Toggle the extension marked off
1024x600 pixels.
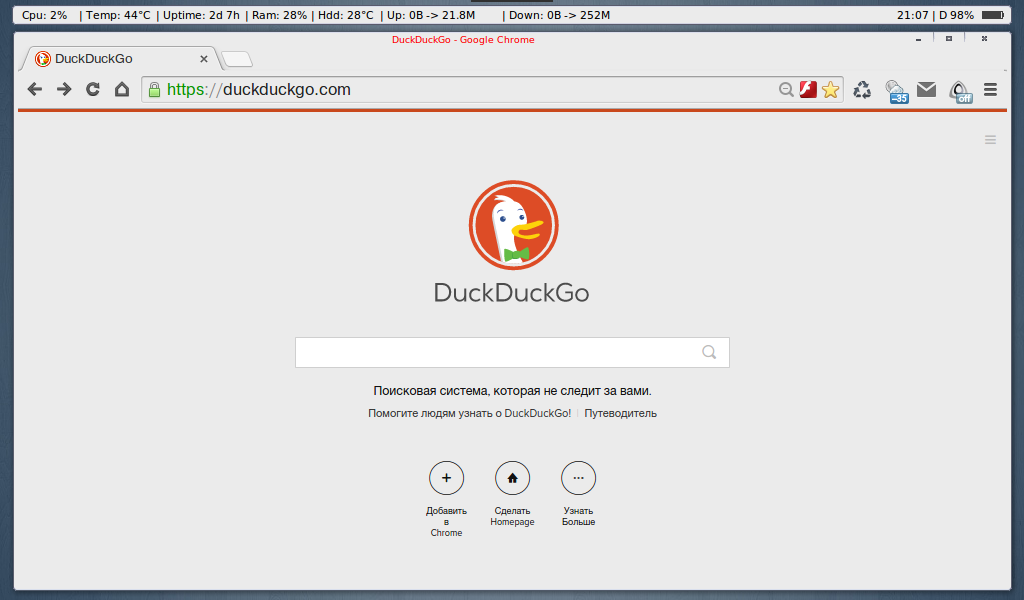tap(961, 92)
